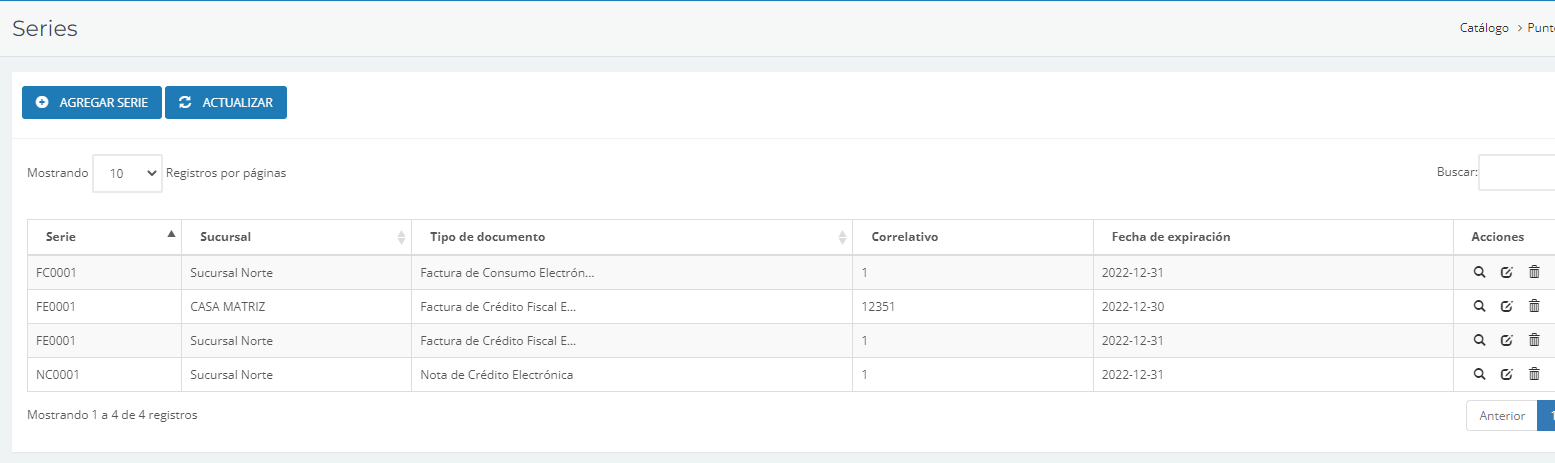Edit the FC0001 series row
Screen dimensions: 1555x463
1506,272
